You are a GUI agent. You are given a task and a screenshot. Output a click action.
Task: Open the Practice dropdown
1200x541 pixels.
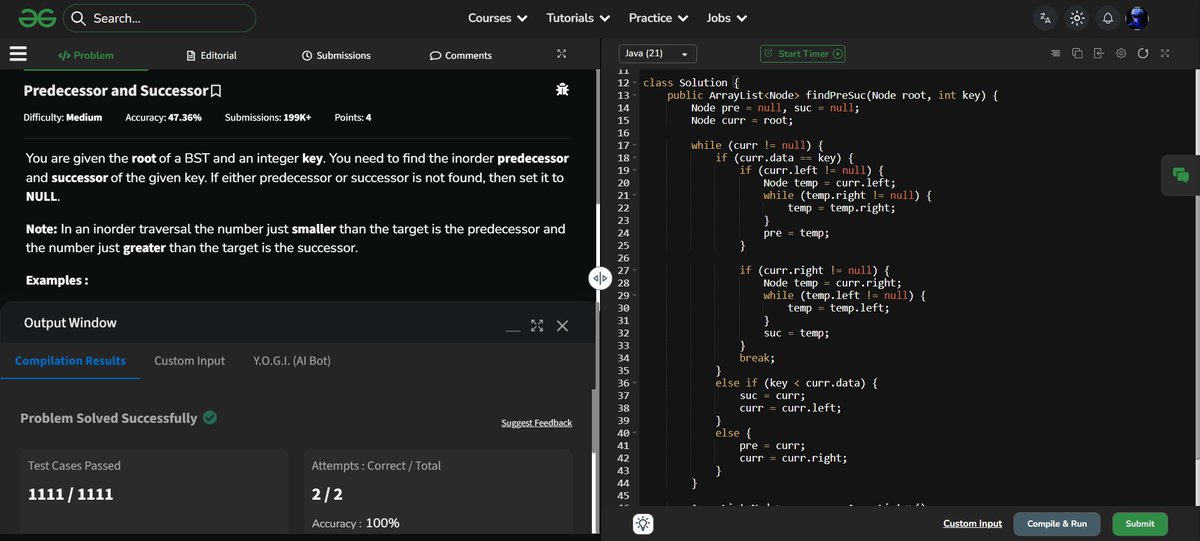658,18
